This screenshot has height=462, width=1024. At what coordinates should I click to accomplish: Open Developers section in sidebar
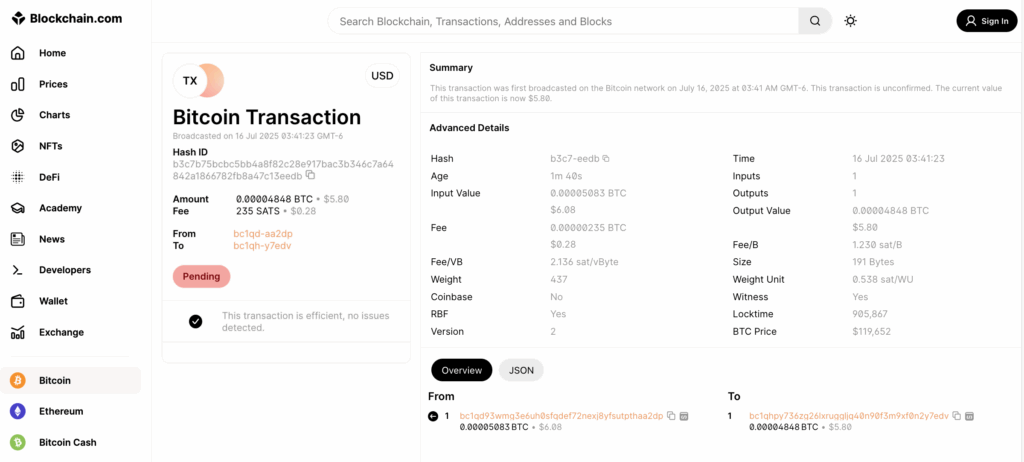tap(64, 270)
